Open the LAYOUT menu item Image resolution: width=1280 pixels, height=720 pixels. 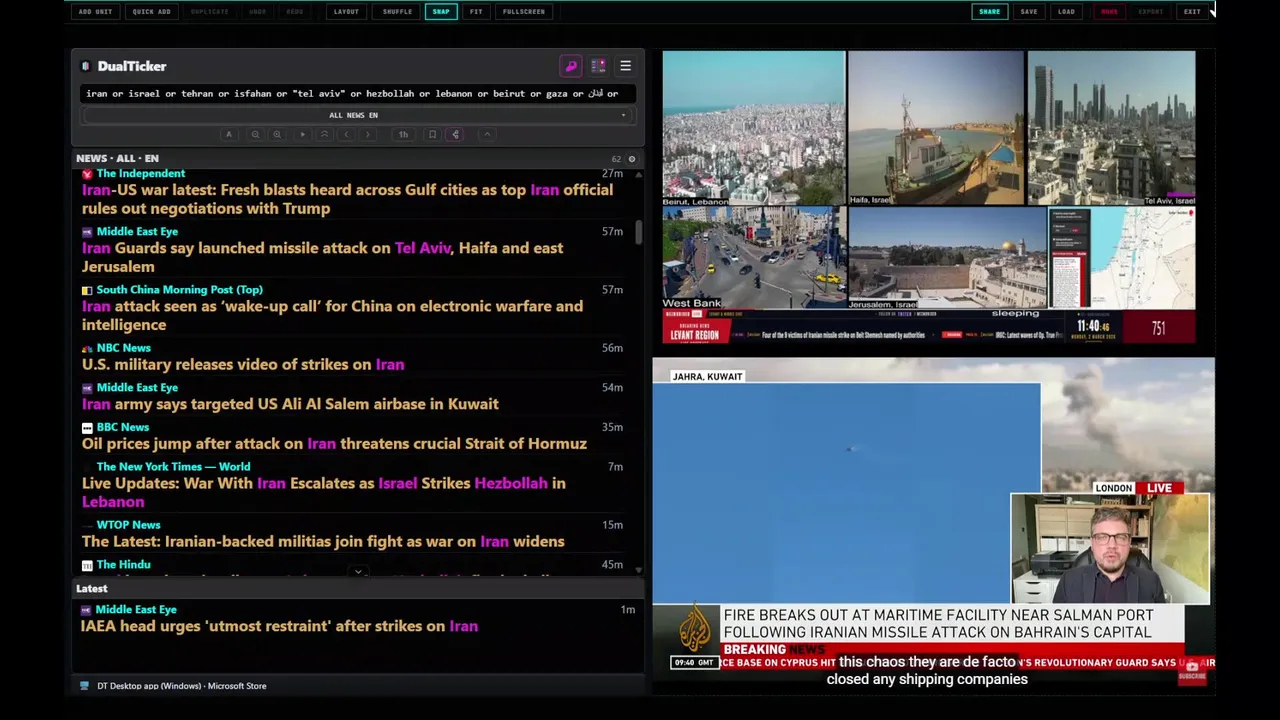[x=346, y=12]
